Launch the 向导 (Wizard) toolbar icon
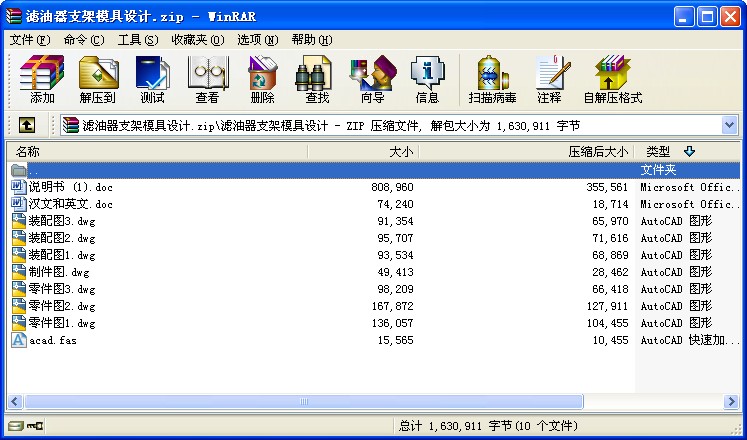Image resolution: width=747 pixels, height=440 pixels. click(373, 73)
